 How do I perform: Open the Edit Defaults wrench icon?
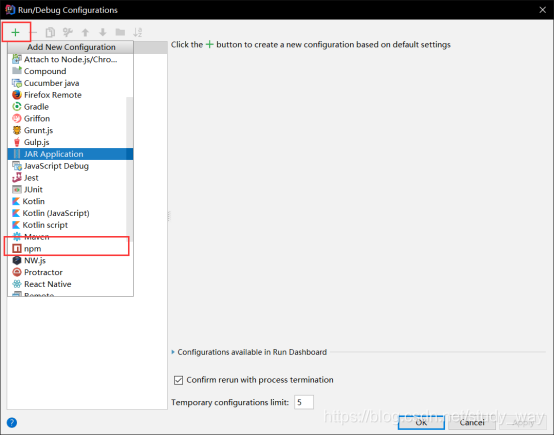(x=67, y=33)
